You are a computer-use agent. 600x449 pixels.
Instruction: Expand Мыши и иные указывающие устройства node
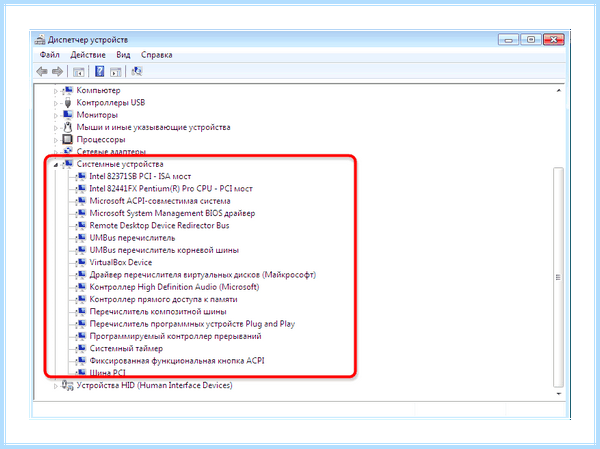[55, 128]
